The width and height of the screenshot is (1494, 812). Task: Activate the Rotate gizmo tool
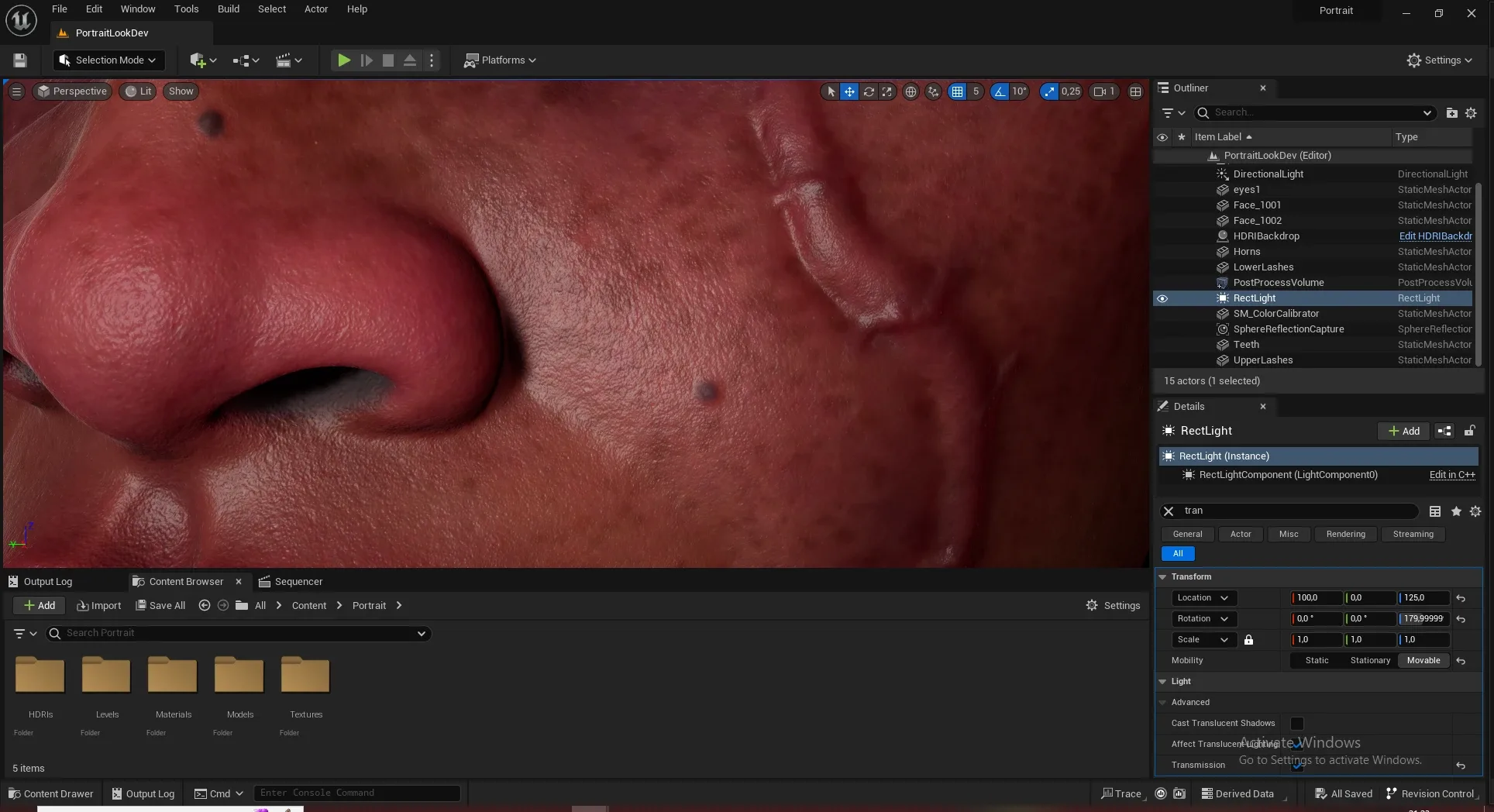869,91
